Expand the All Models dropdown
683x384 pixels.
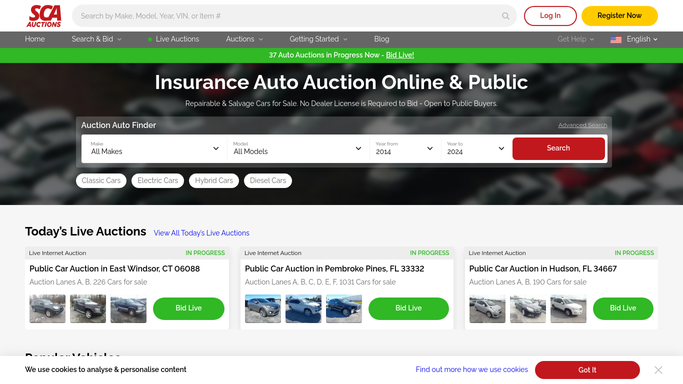click(298, 148)
